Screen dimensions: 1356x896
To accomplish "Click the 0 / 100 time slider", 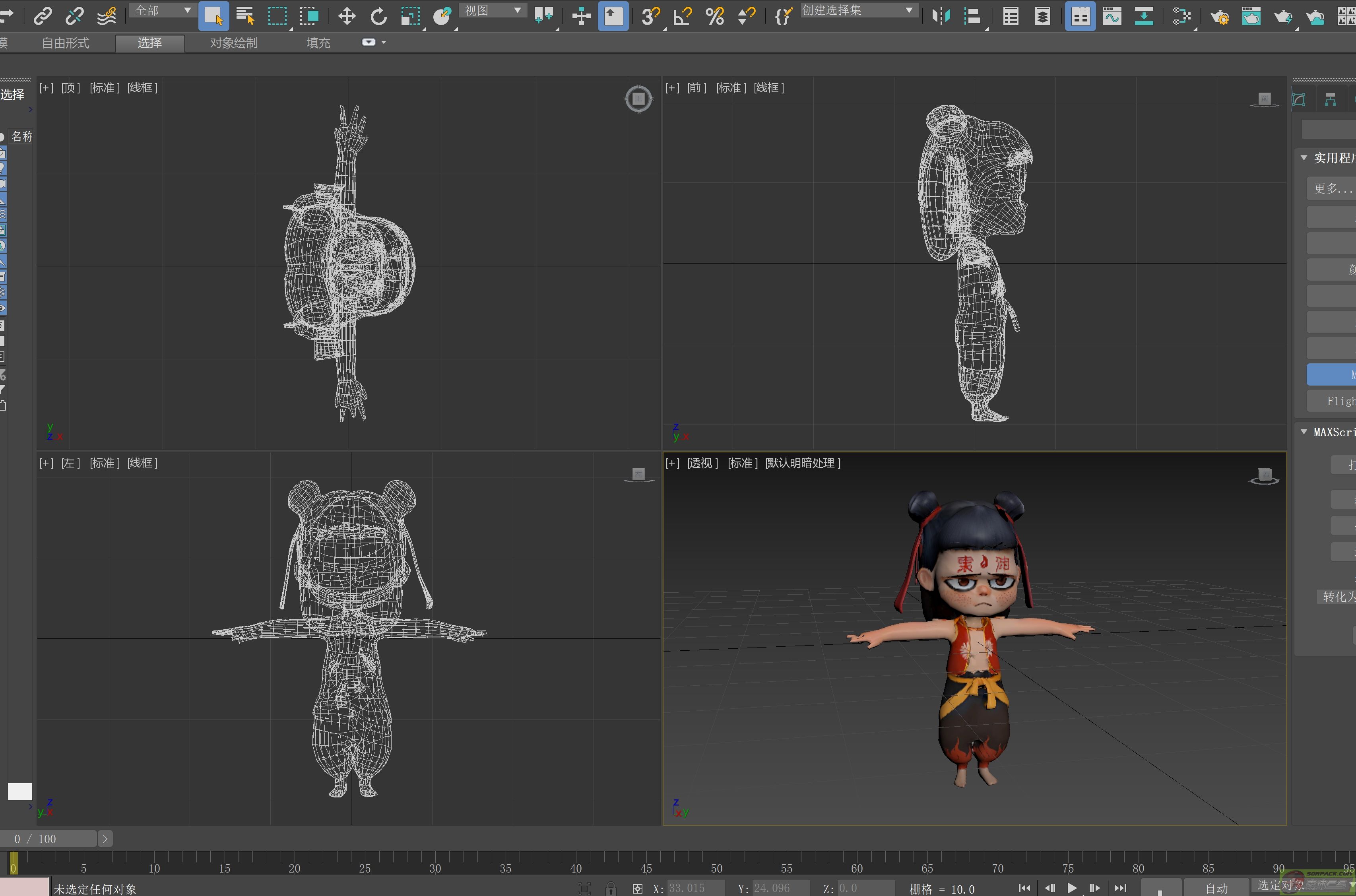I will tap(48, 838).
